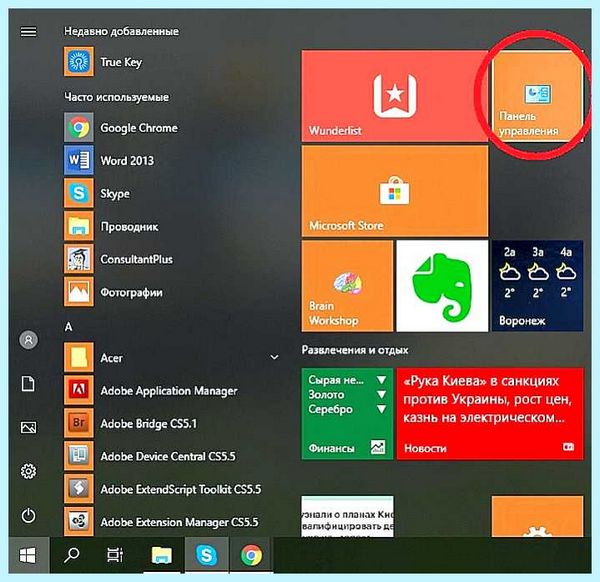Open the Воронеж weather tile
Image resolution: width=600 pixels, height=582 pixels.
coord(537,286)
